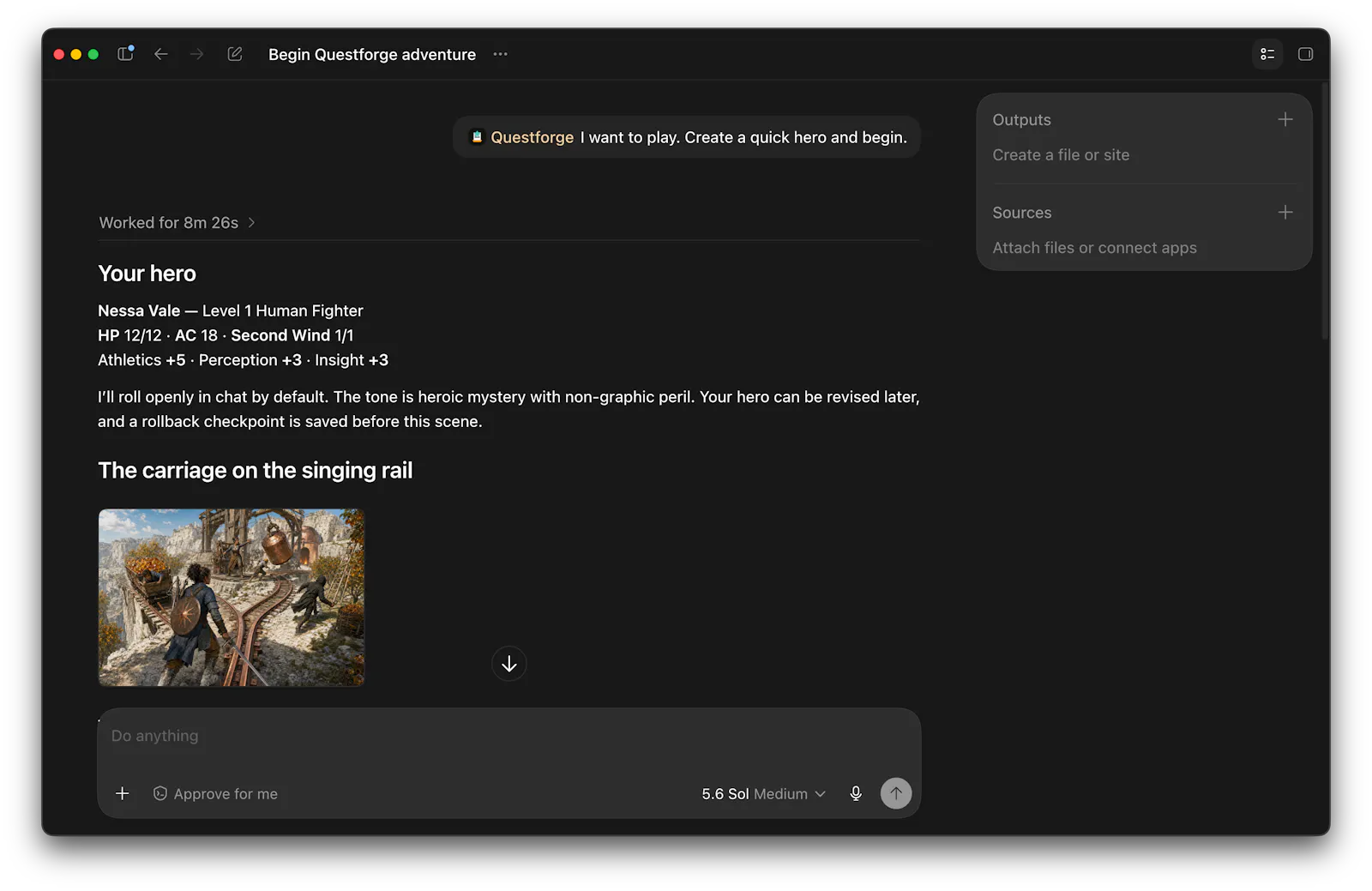Click the Nessa Vale hero name
Viewport: 1372px width, 891px height.
tap(139, 310)
